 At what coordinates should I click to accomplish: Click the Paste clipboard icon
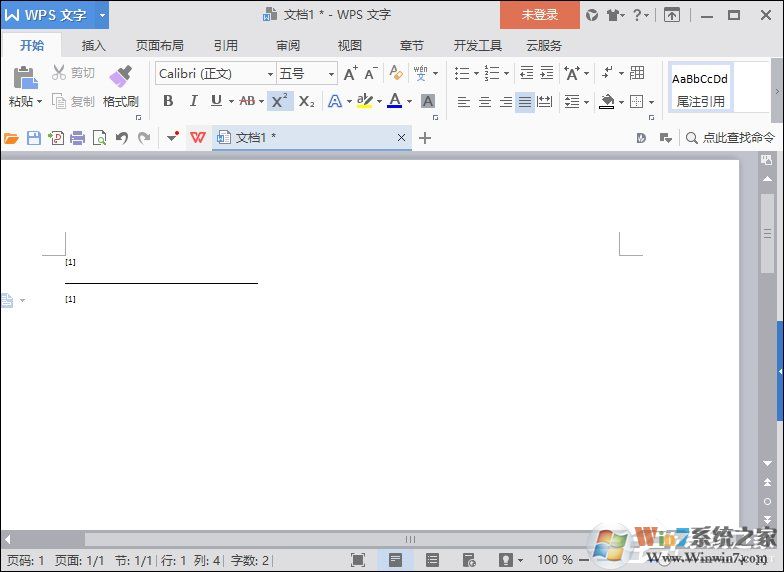coord(25,78)
